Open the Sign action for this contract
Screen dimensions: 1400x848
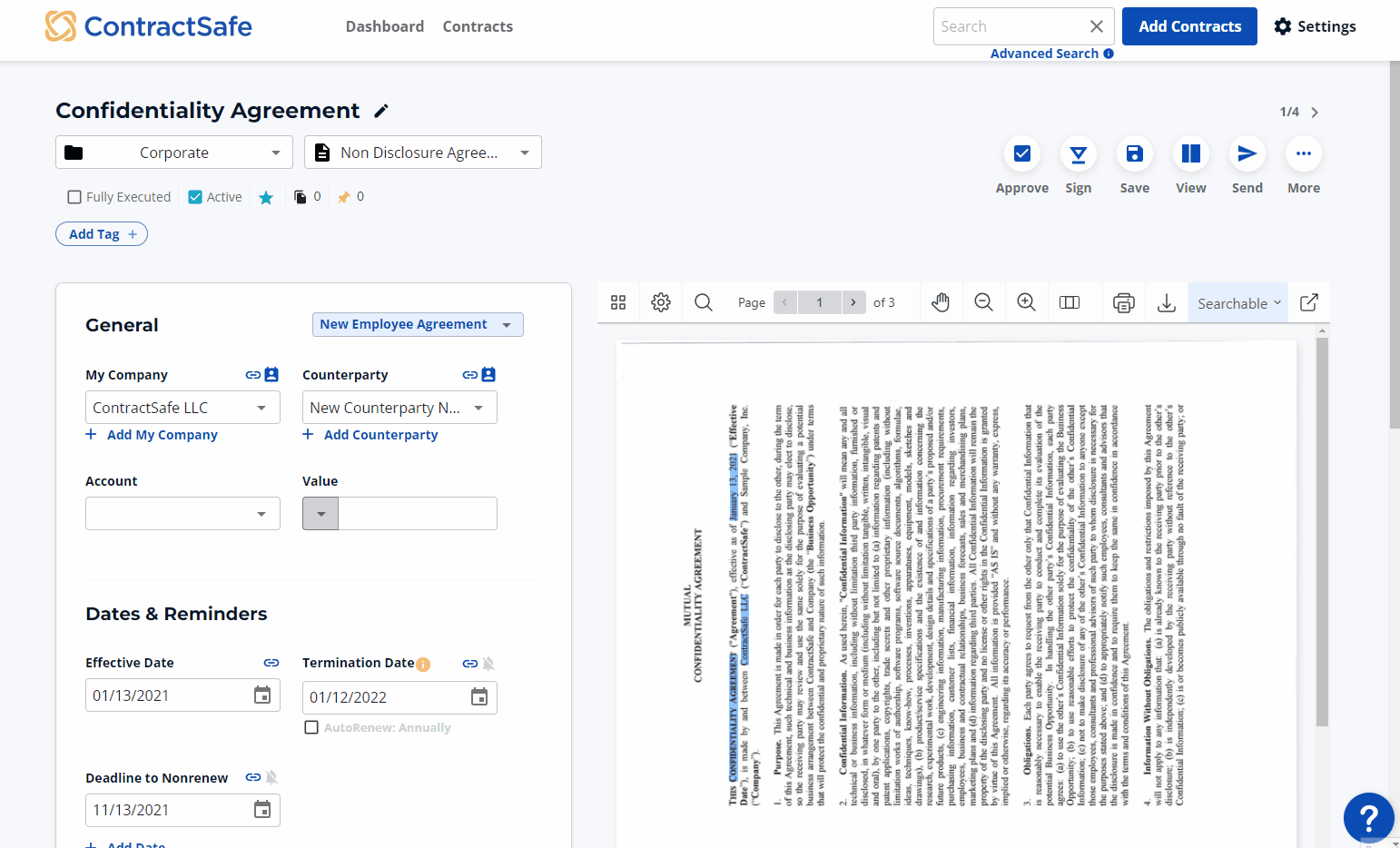point(1078,153)
